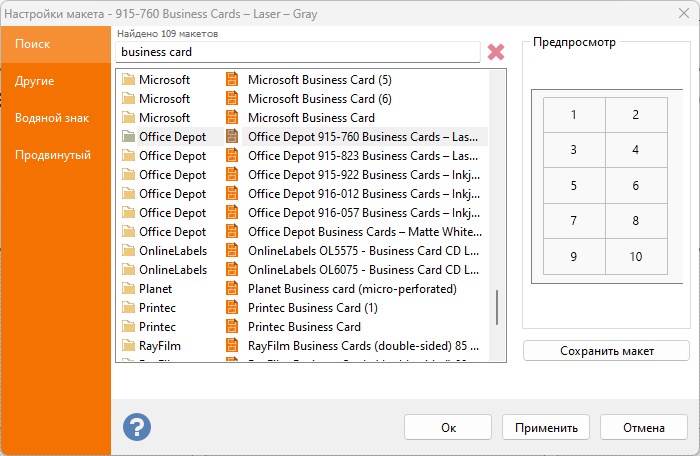Select Office Depot 915-922 Business Cards
700x456 pixels.
coord(364,175)
